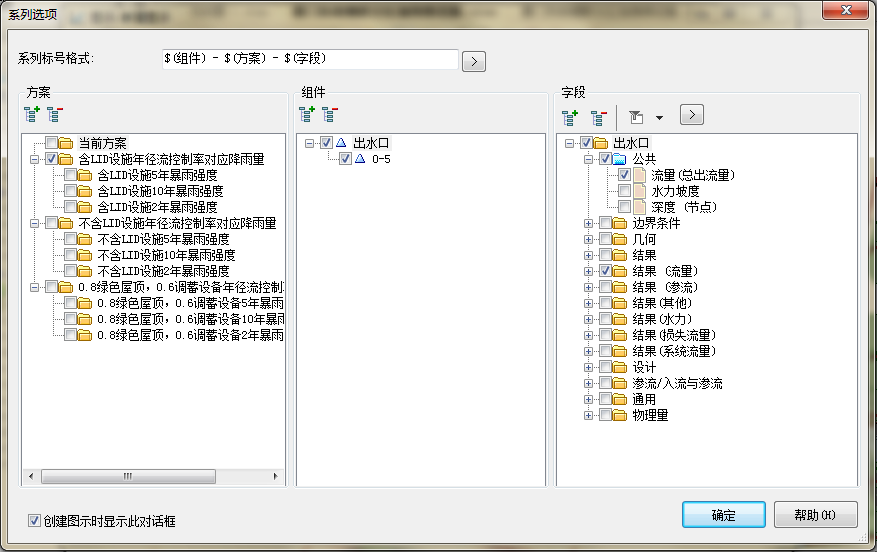Screen dimensions: 877x552
Task: Click folder icon of 结果(水力)
Action: pyautogui.click(x=619, y=319)
